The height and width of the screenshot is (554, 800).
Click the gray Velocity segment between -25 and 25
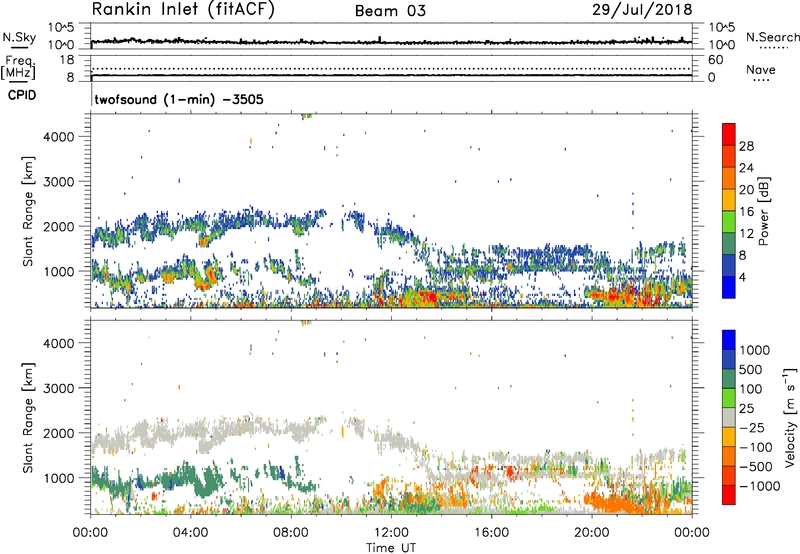[729, 417]
